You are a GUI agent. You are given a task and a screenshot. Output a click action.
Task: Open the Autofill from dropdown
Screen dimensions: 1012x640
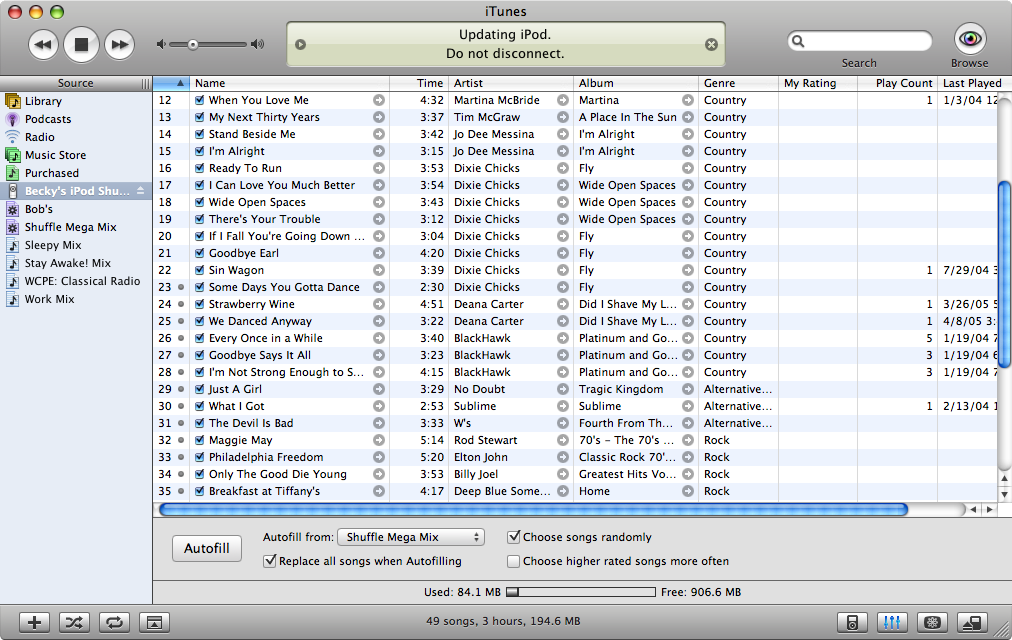tap(410, 537)
